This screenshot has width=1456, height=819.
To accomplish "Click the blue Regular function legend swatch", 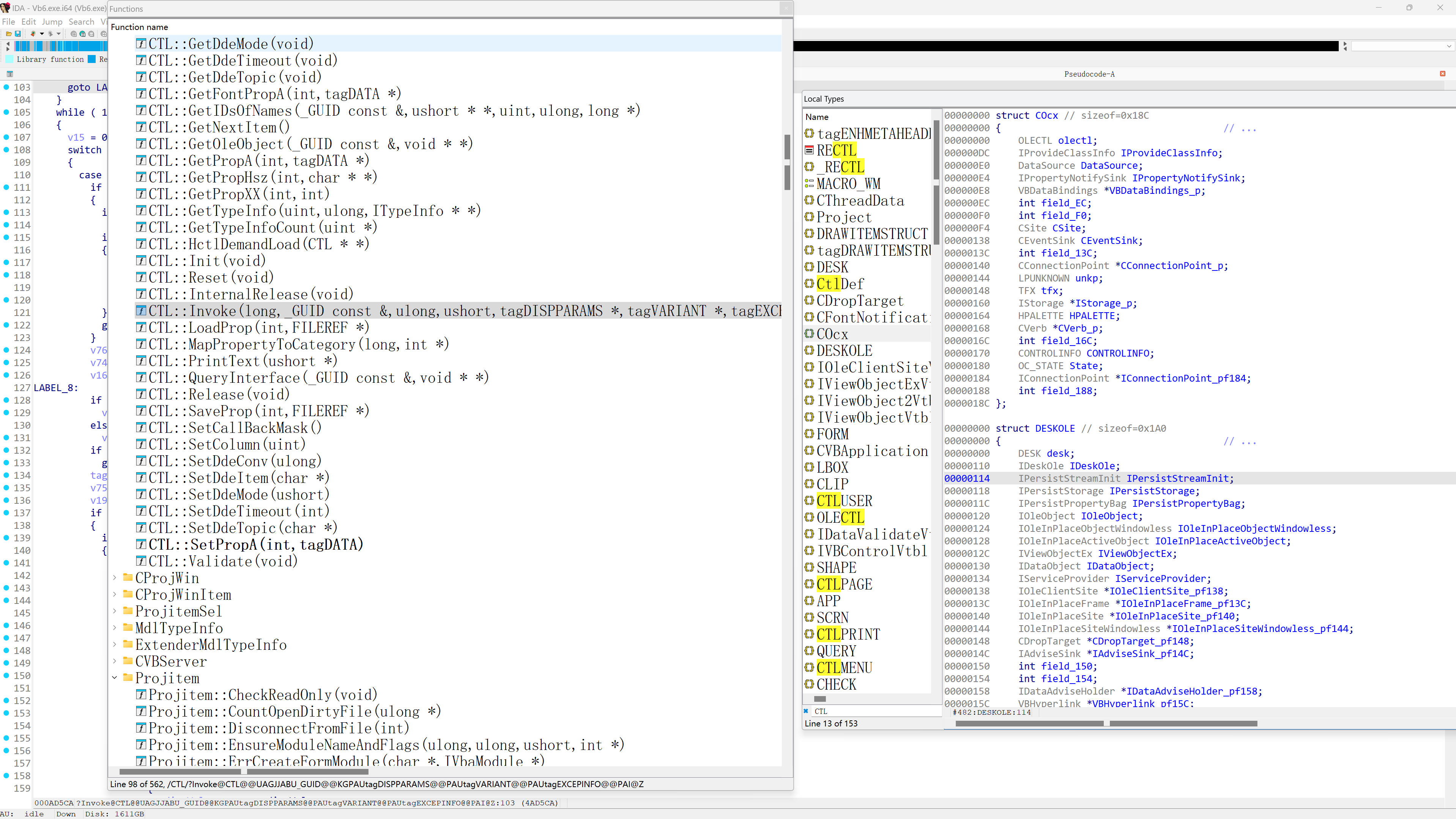I will click(91, 59).
